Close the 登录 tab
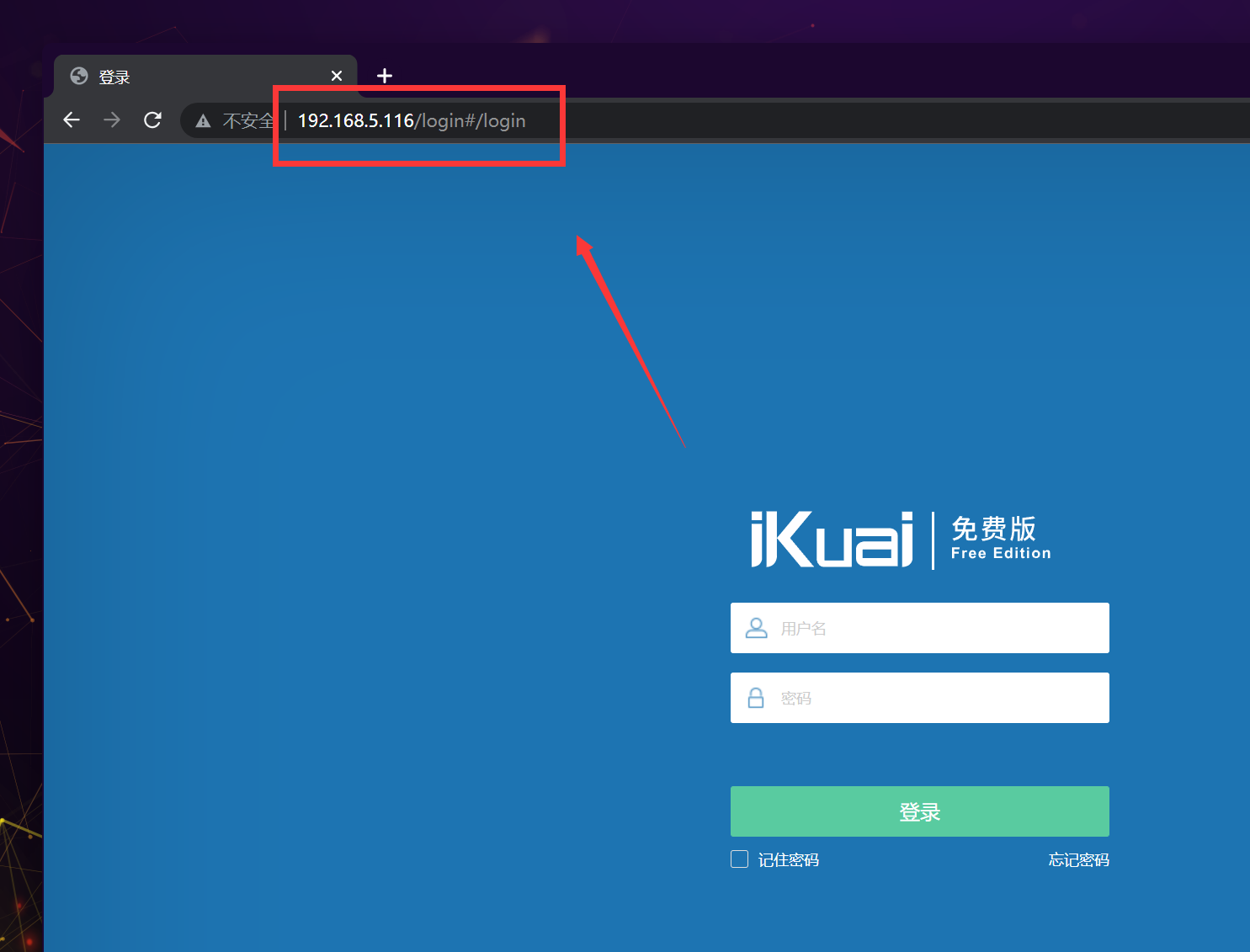 click(x=337, y=76)
